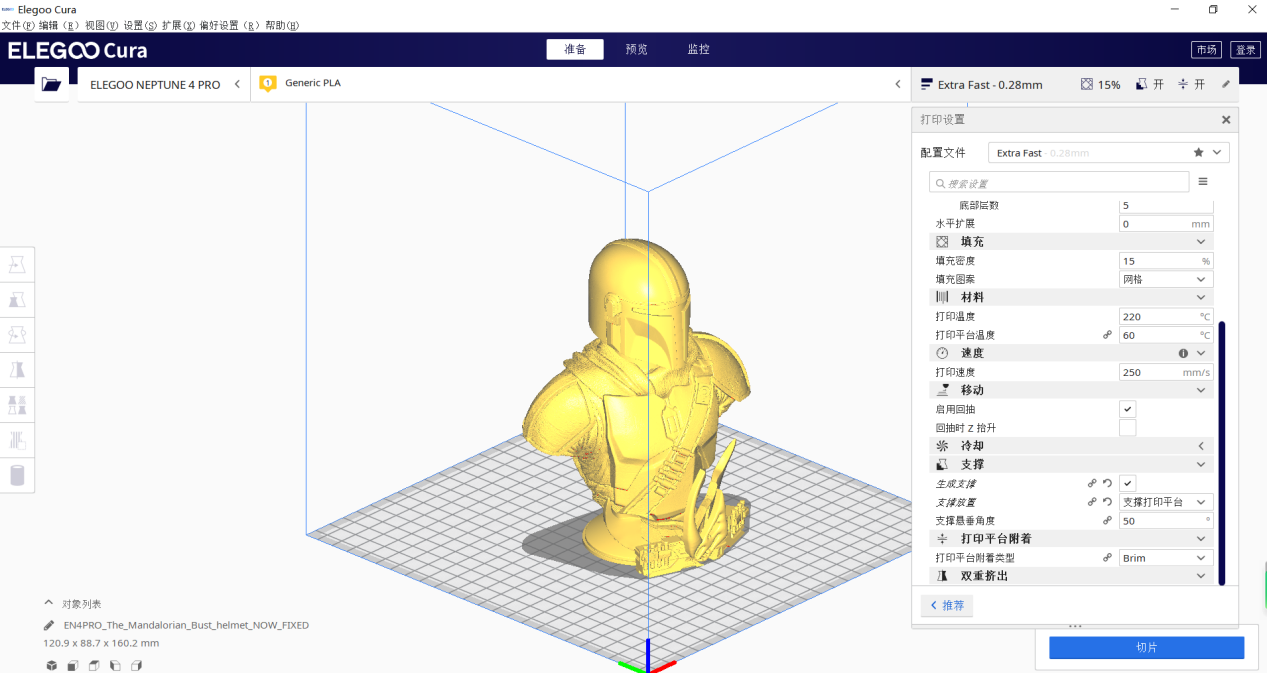1267x673 pixels.
Task: Click the yellow Generic PLA material badge
Action: pos(267,84)
